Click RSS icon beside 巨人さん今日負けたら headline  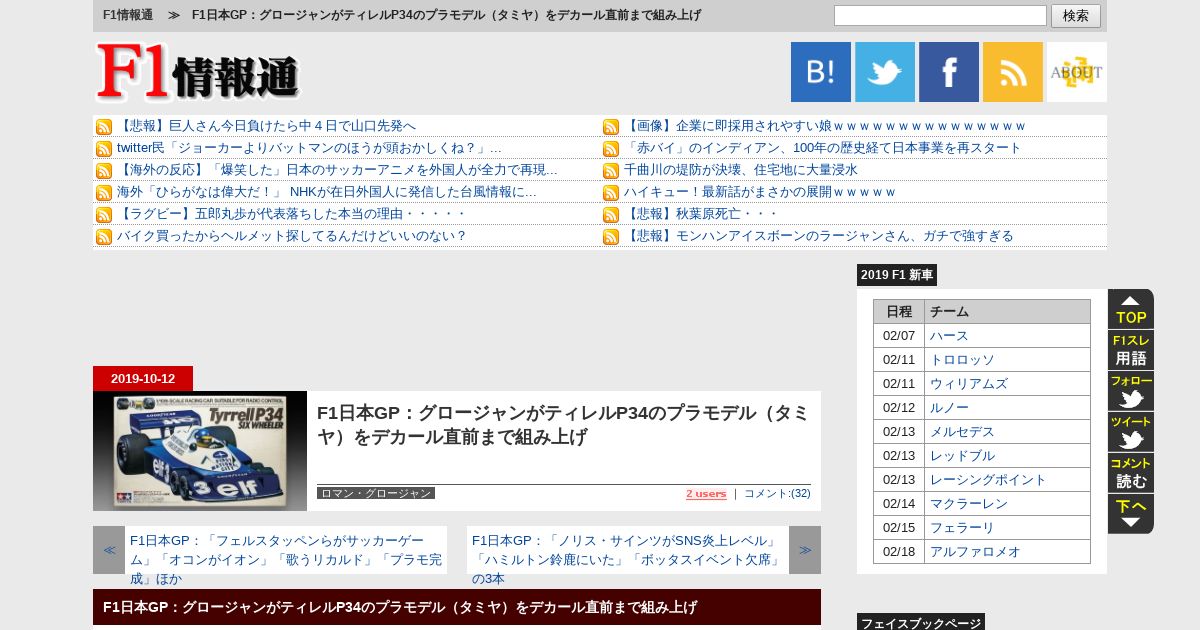click(x=104, y=127)
